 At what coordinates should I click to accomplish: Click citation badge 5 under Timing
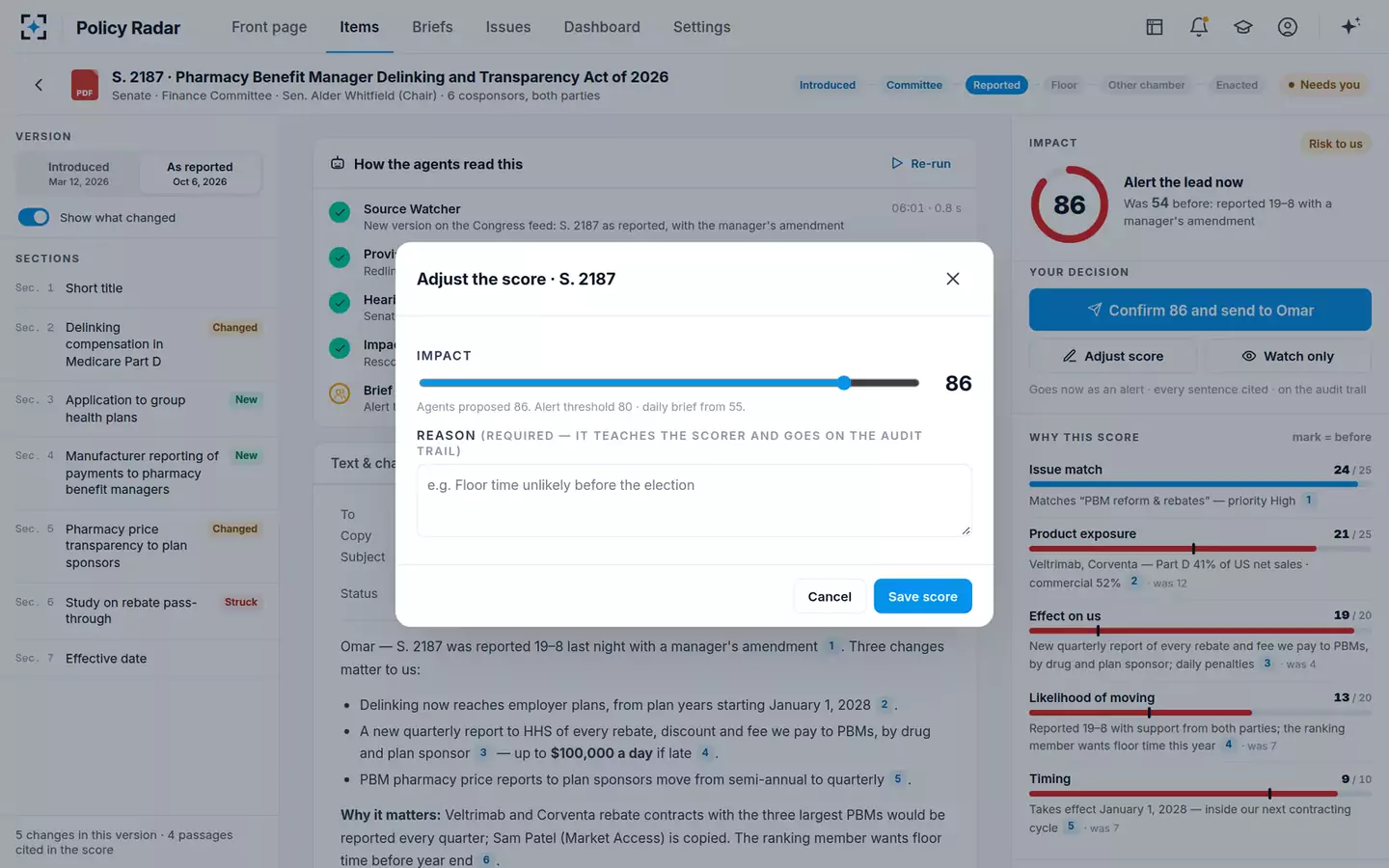(x=1071, y=827)
